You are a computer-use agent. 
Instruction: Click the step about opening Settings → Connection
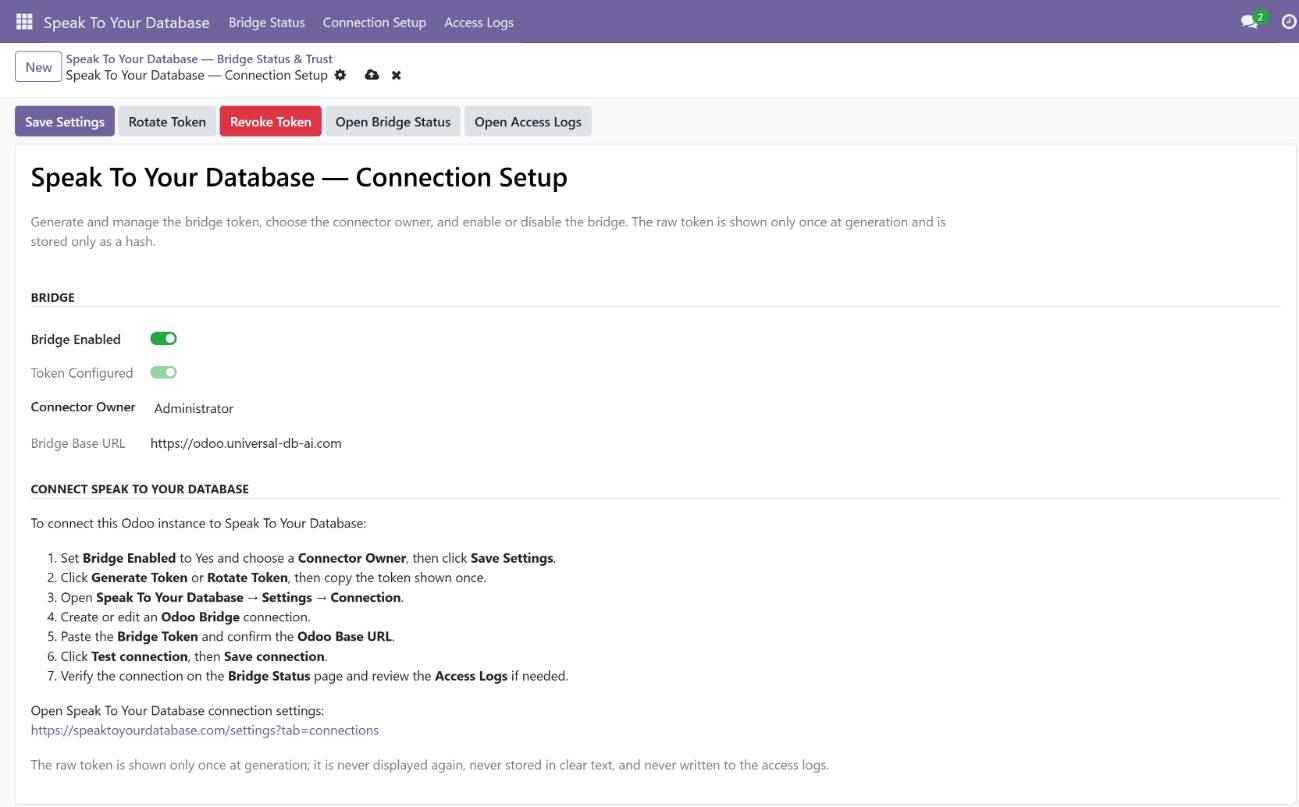click(x=232, y=598)
